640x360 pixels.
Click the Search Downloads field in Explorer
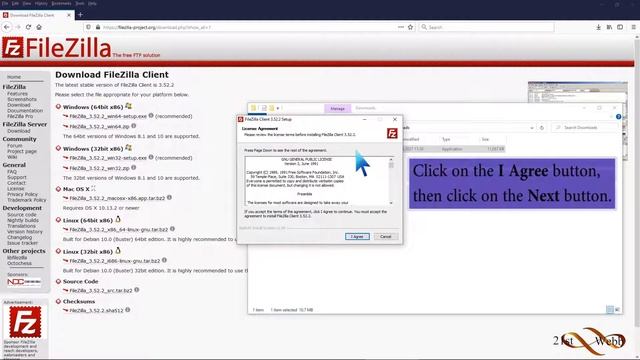click(584, 128)
